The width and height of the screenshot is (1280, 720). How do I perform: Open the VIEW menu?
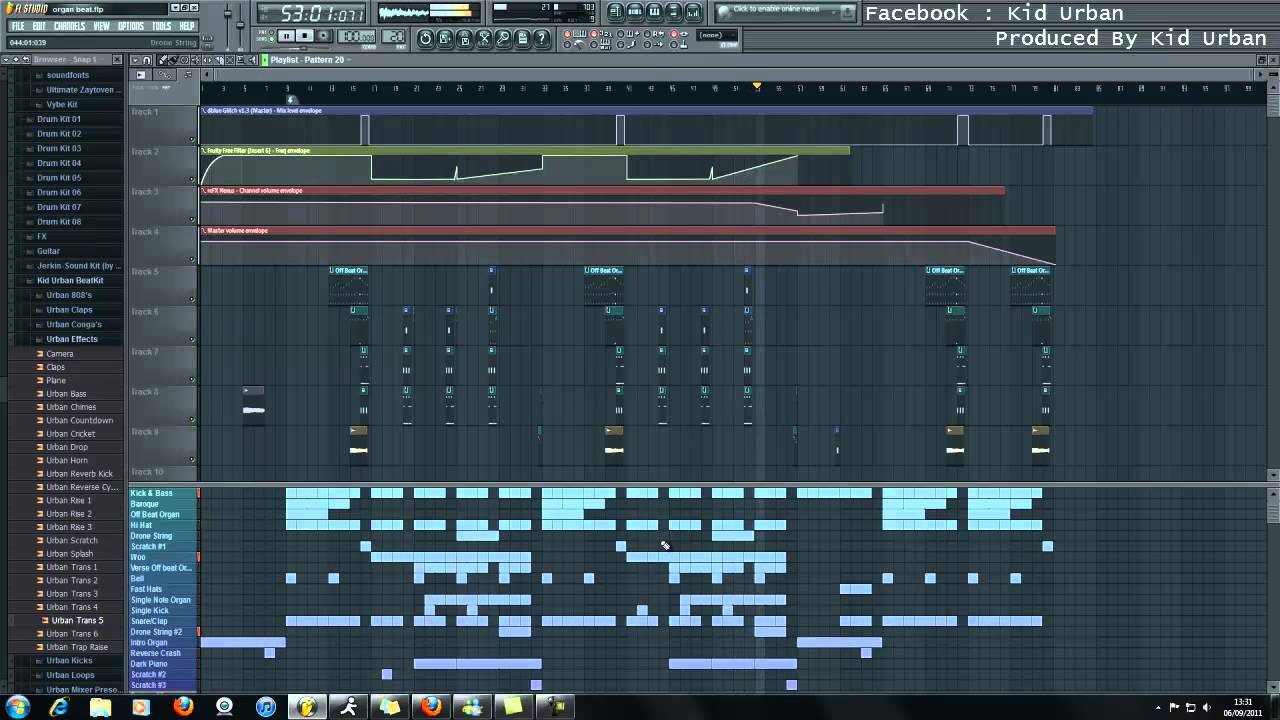tap(101, 26)
